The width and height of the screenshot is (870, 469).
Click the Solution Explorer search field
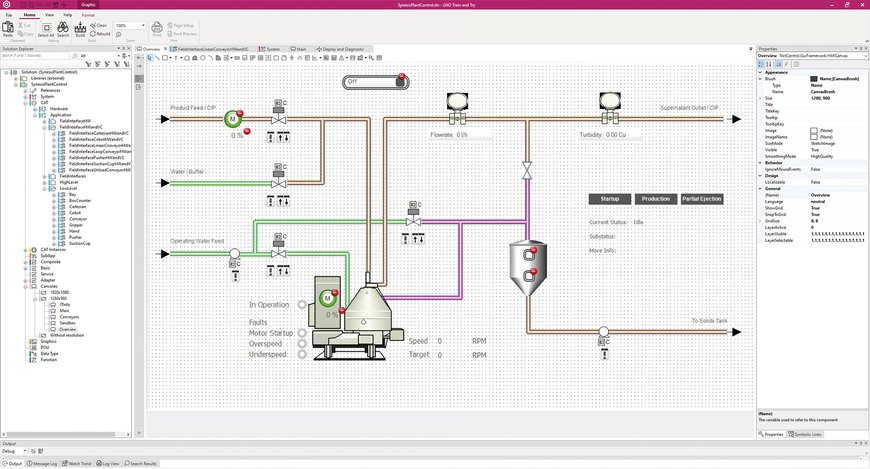pyautogui.click(x=36, y=56)
